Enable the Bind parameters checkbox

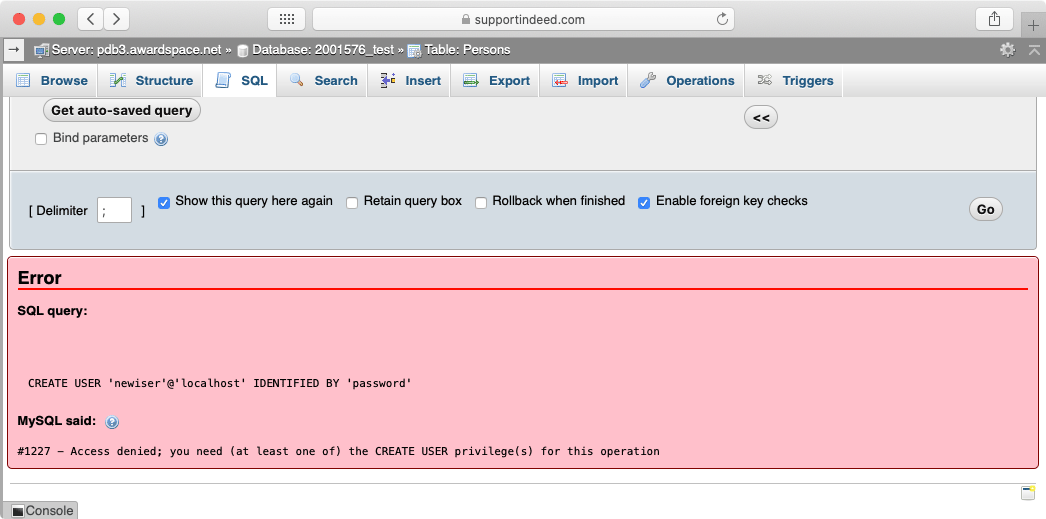(x=42, y=139)
